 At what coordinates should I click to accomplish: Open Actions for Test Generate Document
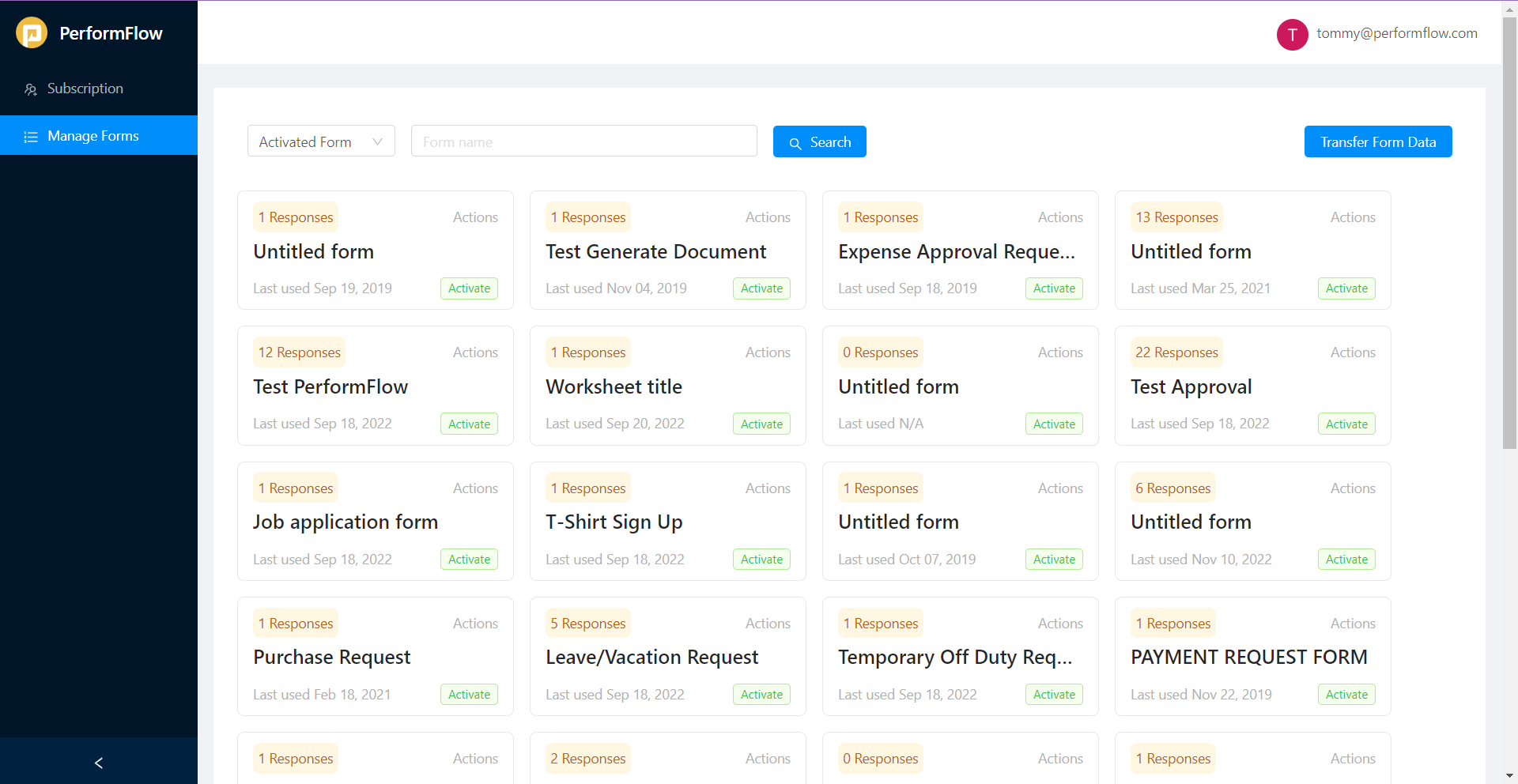pos(767,217)
